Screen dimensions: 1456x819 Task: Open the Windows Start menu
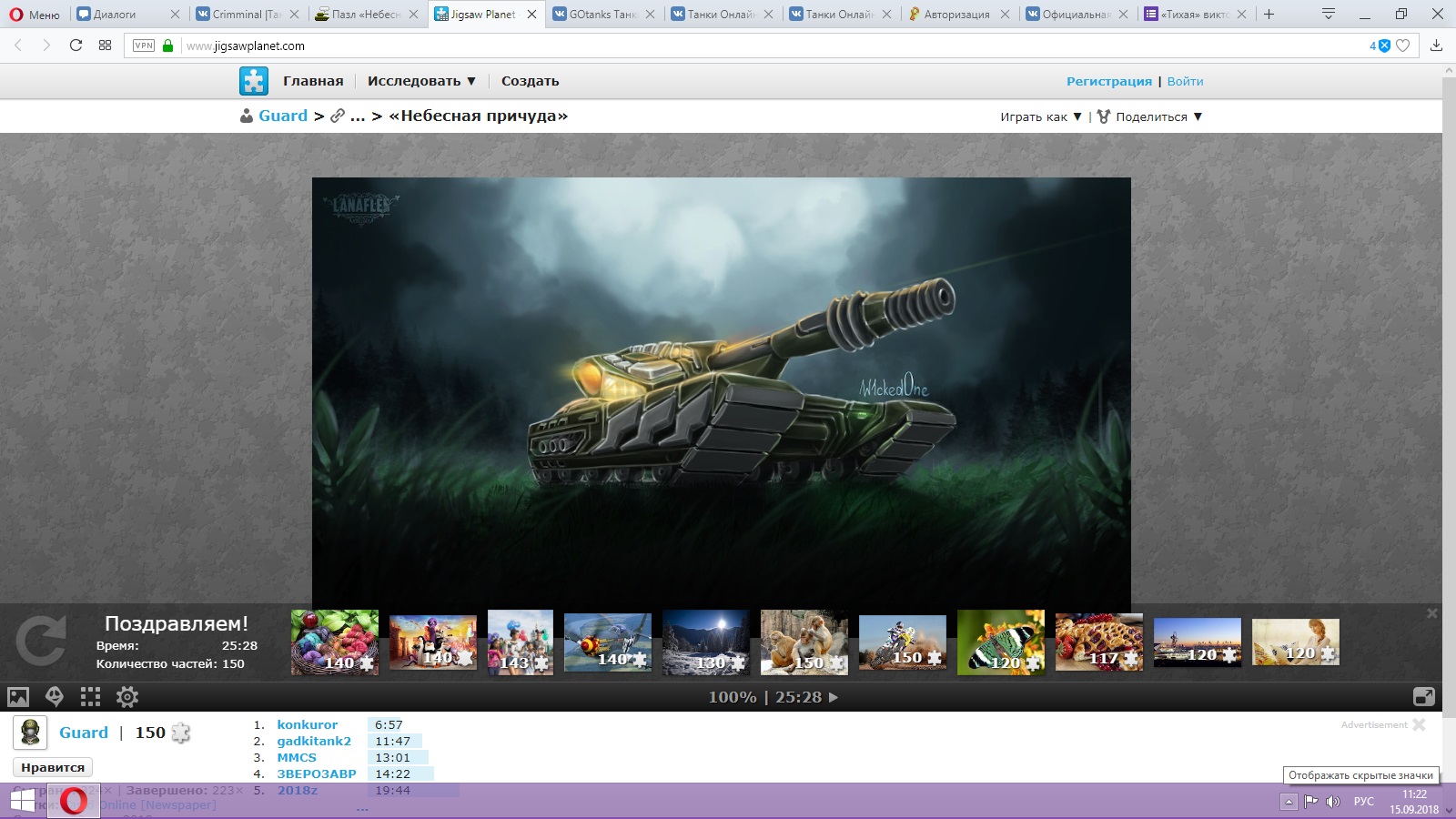(23, 801)
